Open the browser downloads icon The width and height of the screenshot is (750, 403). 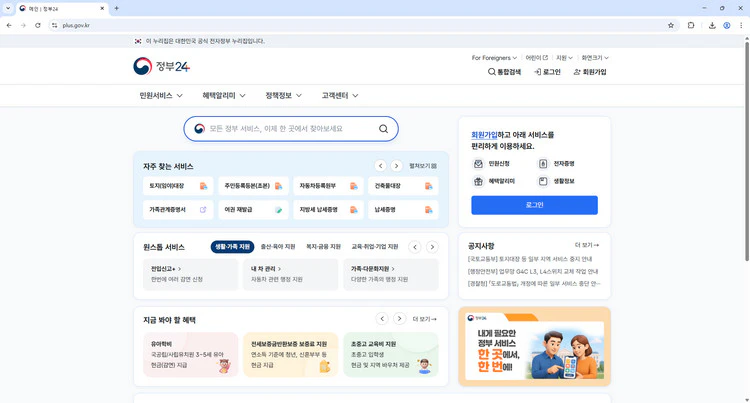[x=712, y=25]
